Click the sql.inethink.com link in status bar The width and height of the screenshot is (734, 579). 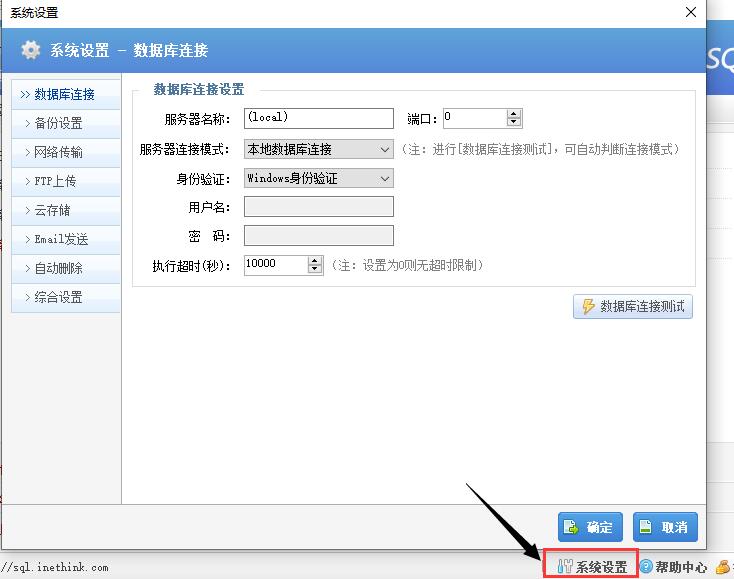[55, 567]
